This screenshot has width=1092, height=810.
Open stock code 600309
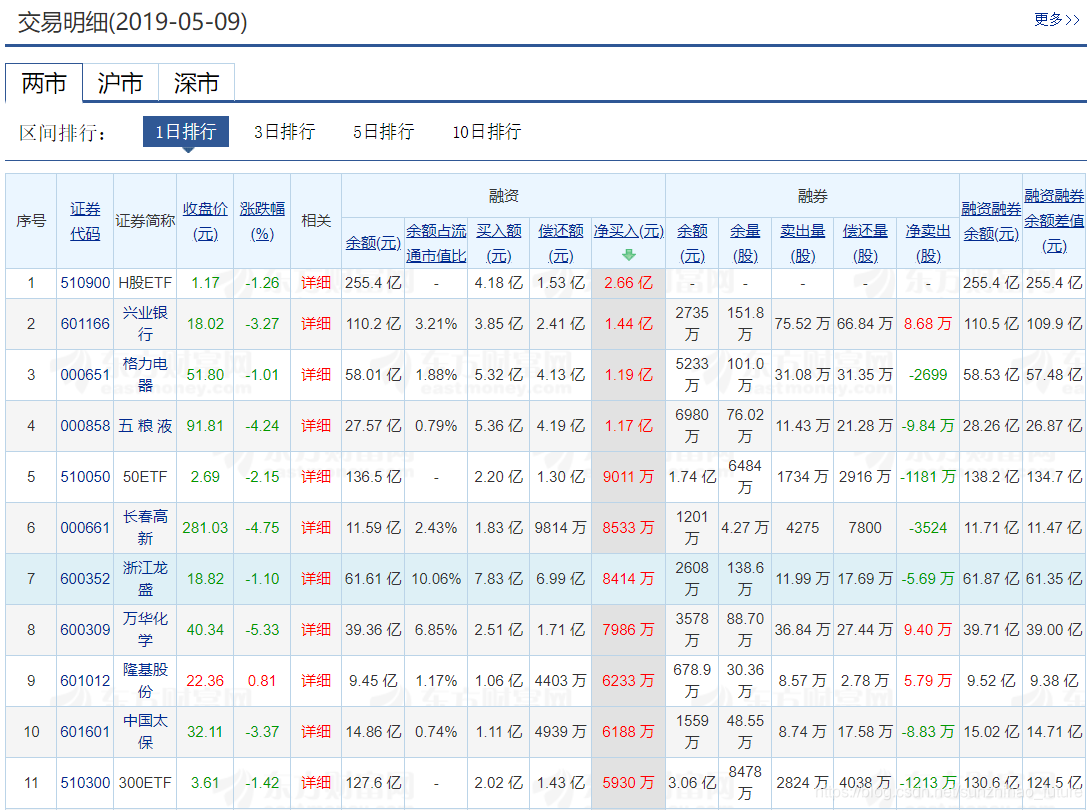point(85,630)
